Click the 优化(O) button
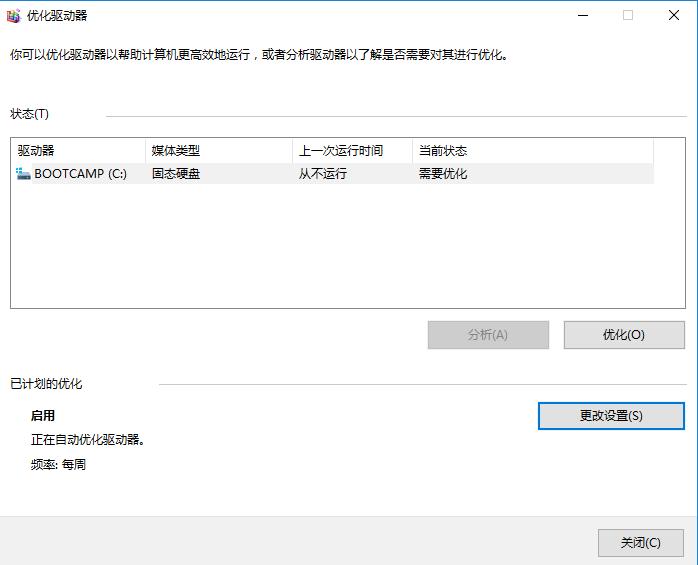The width and height of the screenshot is (698, 565). click(x=624, y=335)
